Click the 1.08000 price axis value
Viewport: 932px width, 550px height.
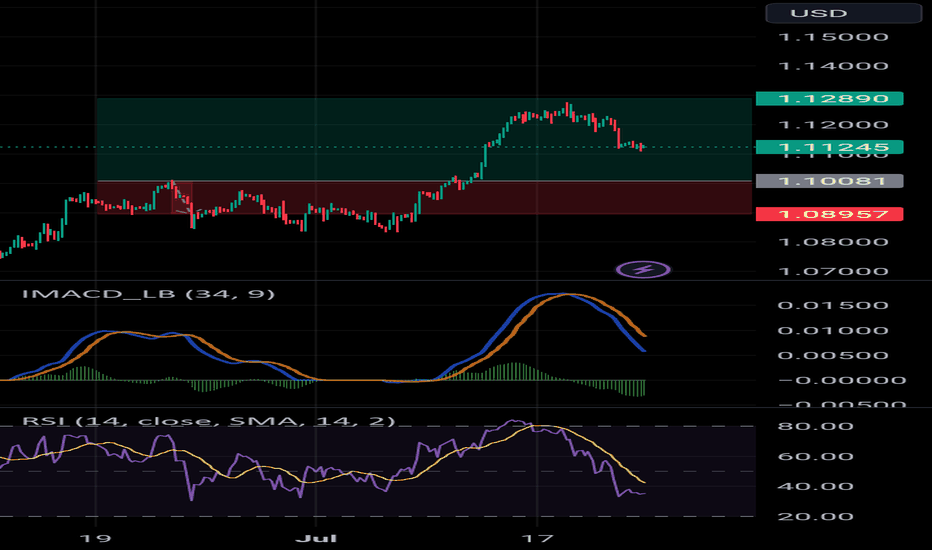(x=833, y=242)
